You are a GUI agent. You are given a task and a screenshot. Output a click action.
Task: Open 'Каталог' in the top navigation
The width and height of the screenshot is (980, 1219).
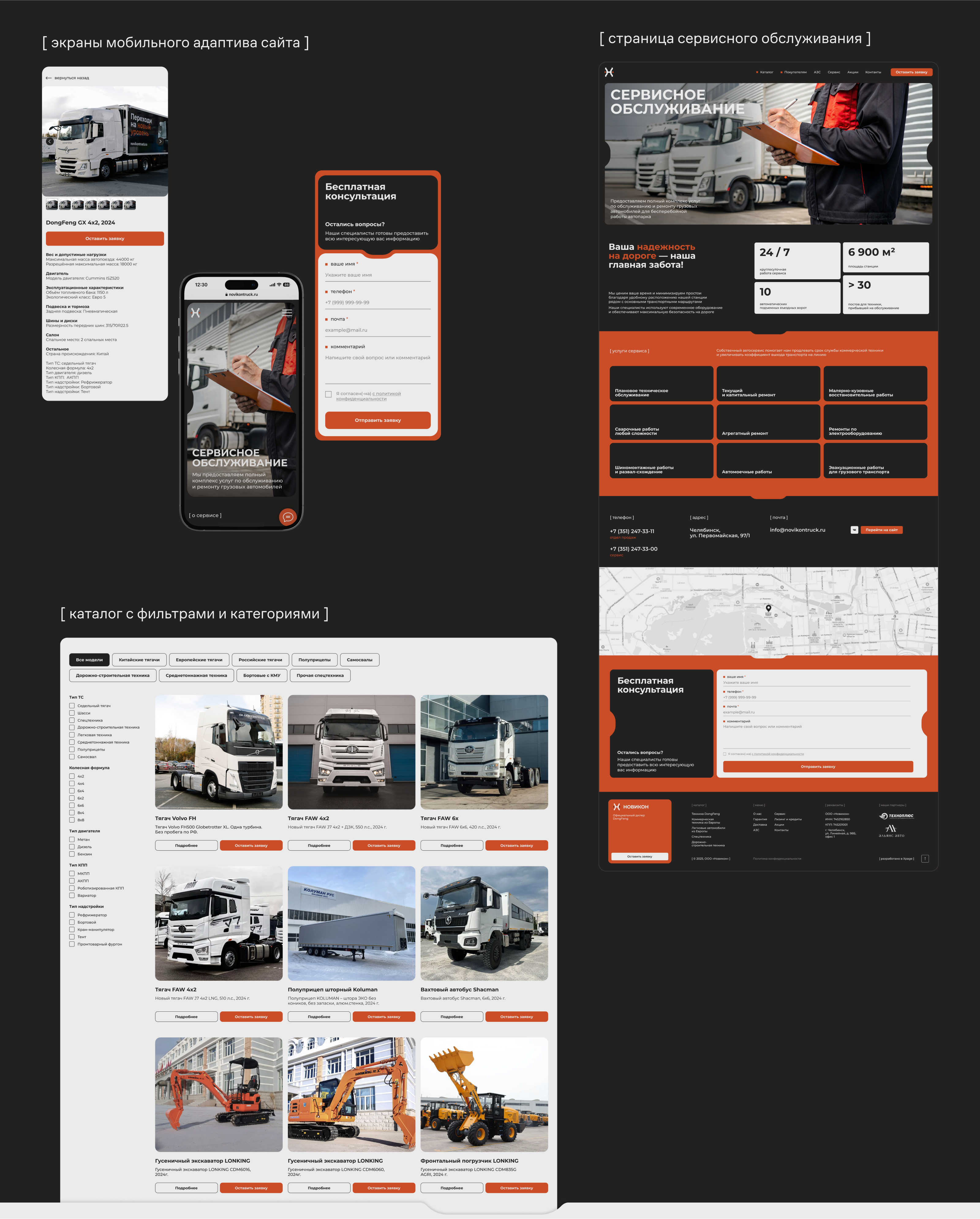(766, 72)
